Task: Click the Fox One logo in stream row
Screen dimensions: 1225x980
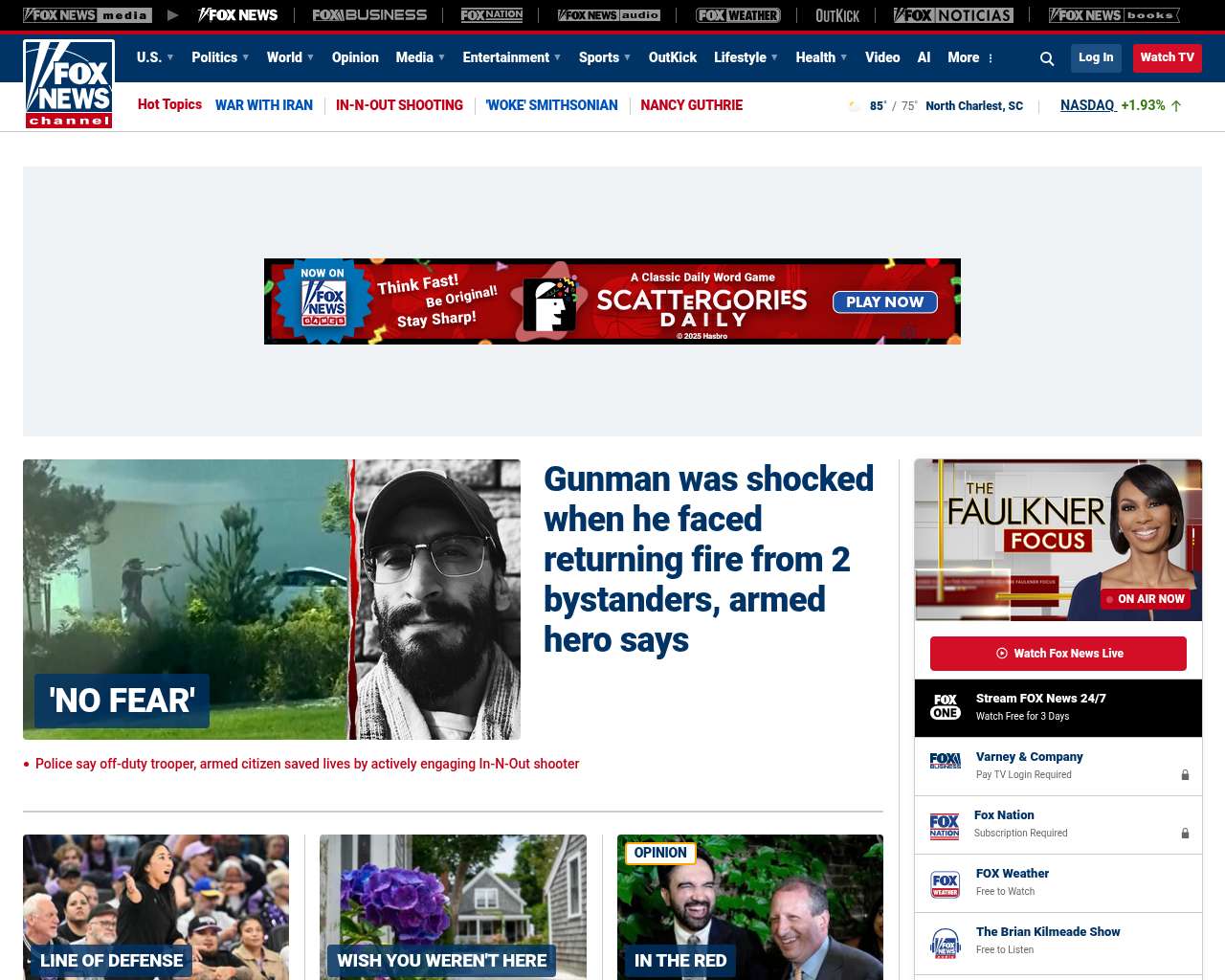Action: point(946,707)
